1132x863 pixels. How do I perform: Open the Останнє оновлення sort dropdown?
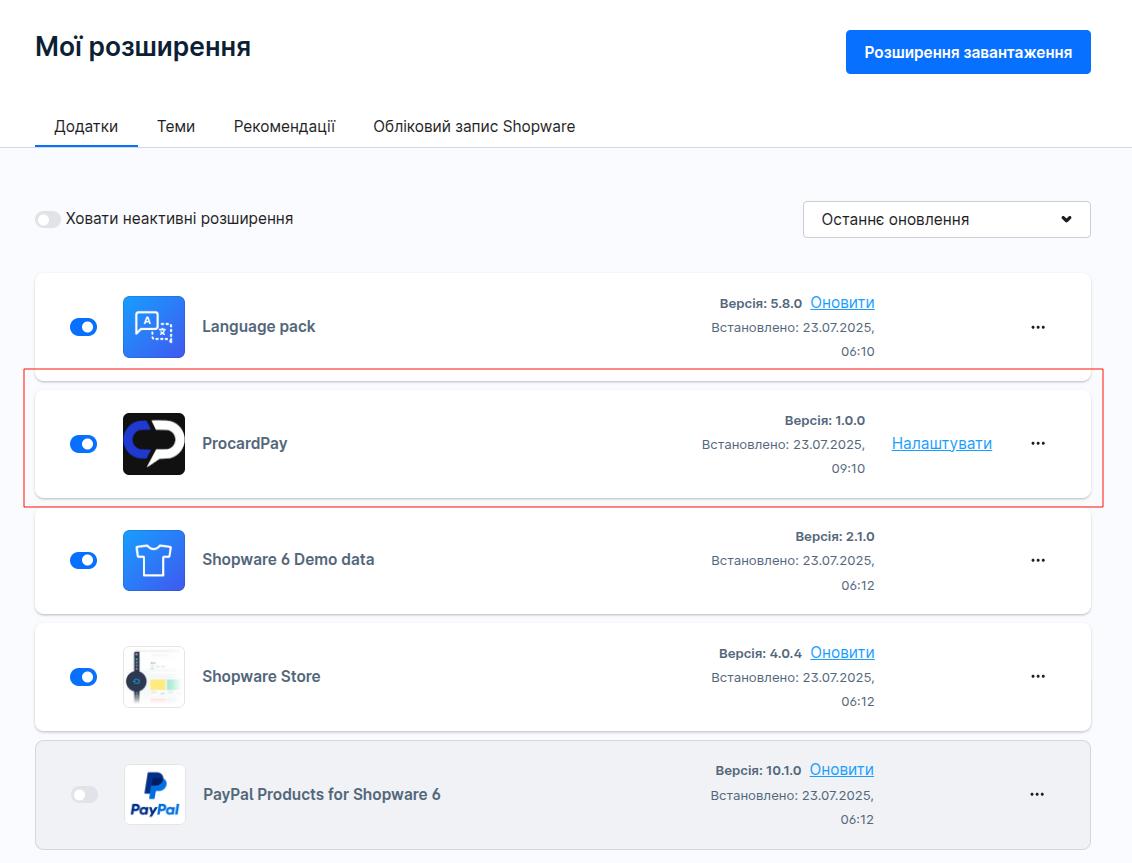pos(946,220)
